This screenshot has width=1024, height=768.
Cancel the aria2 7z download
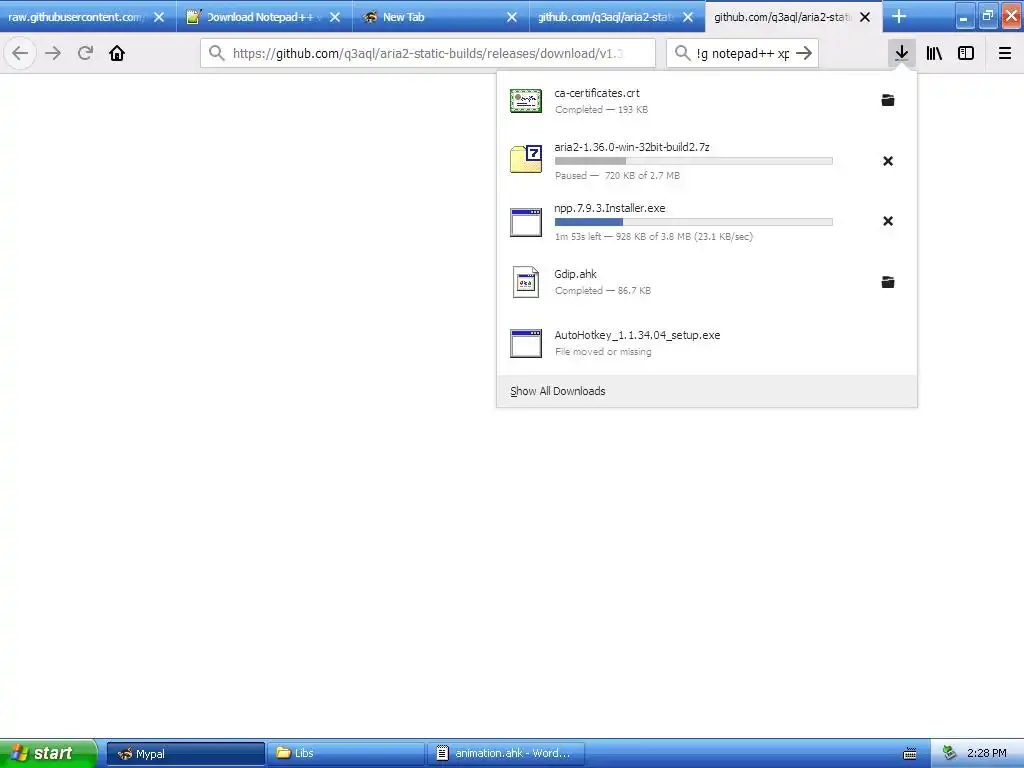point(888,161)
